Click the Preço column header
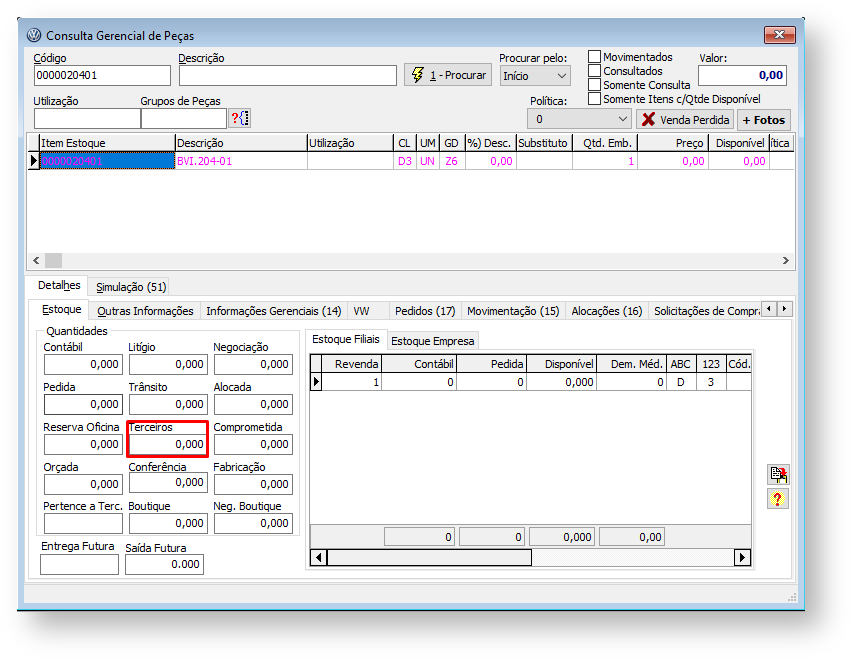This screenshot has width=853, height=660. [x=673, y=143]
